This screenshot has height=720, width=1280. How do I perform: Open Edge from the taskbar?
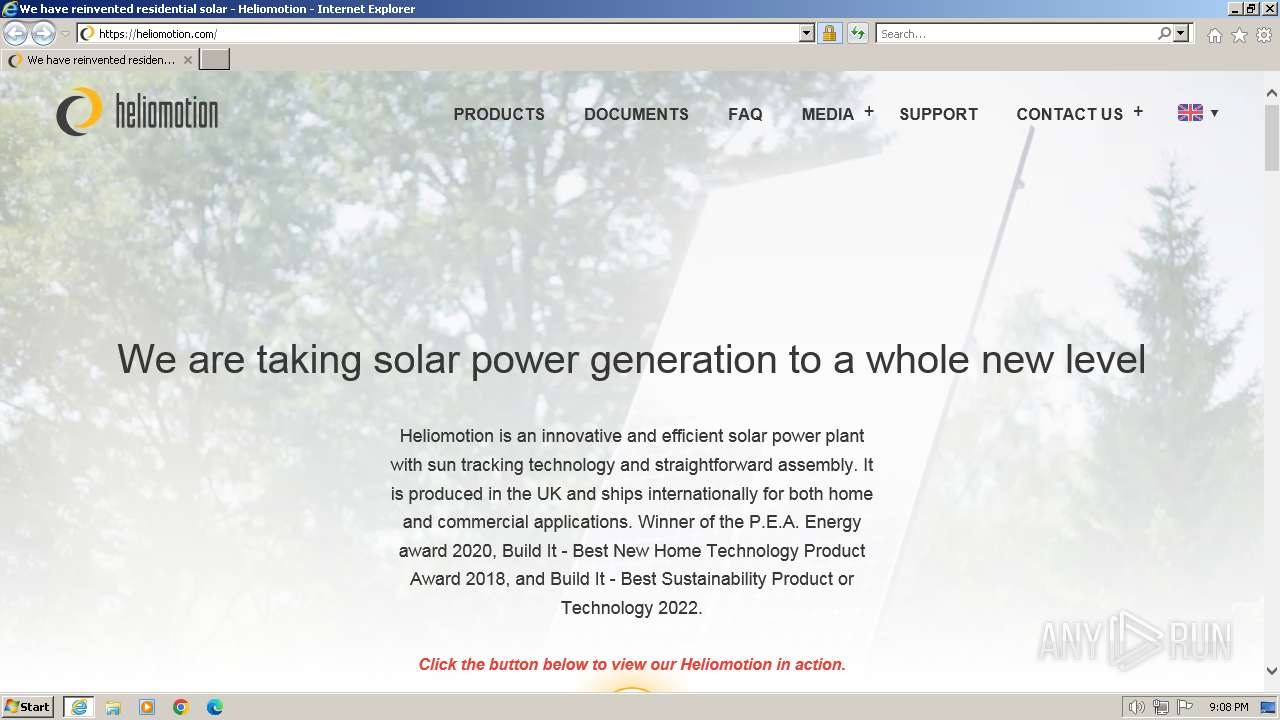[x=215, y=707]
